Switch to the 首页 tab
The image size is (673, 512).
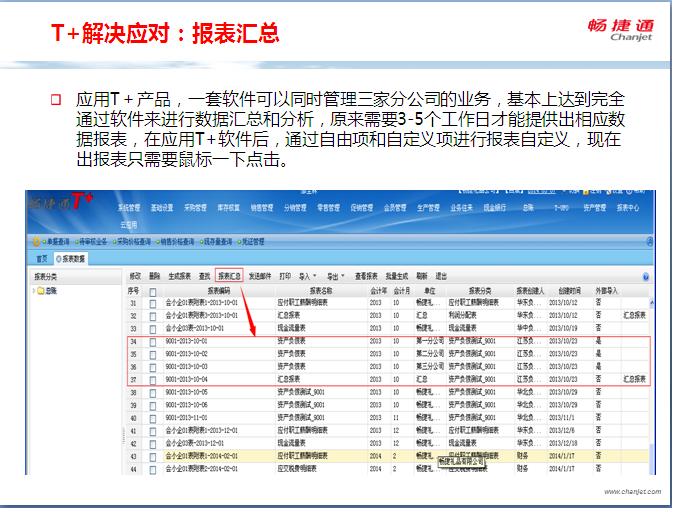[42, 258]
